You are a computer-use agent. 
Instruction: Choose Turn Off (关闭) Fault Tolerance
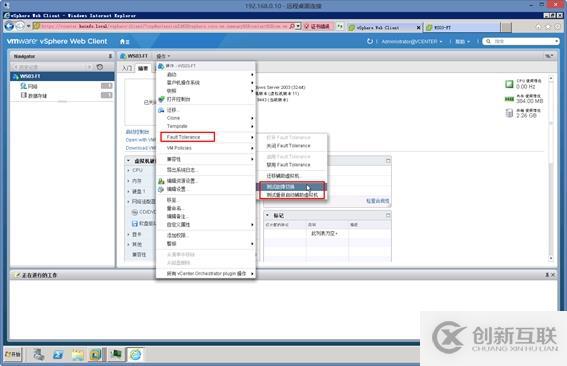(292, 146)
